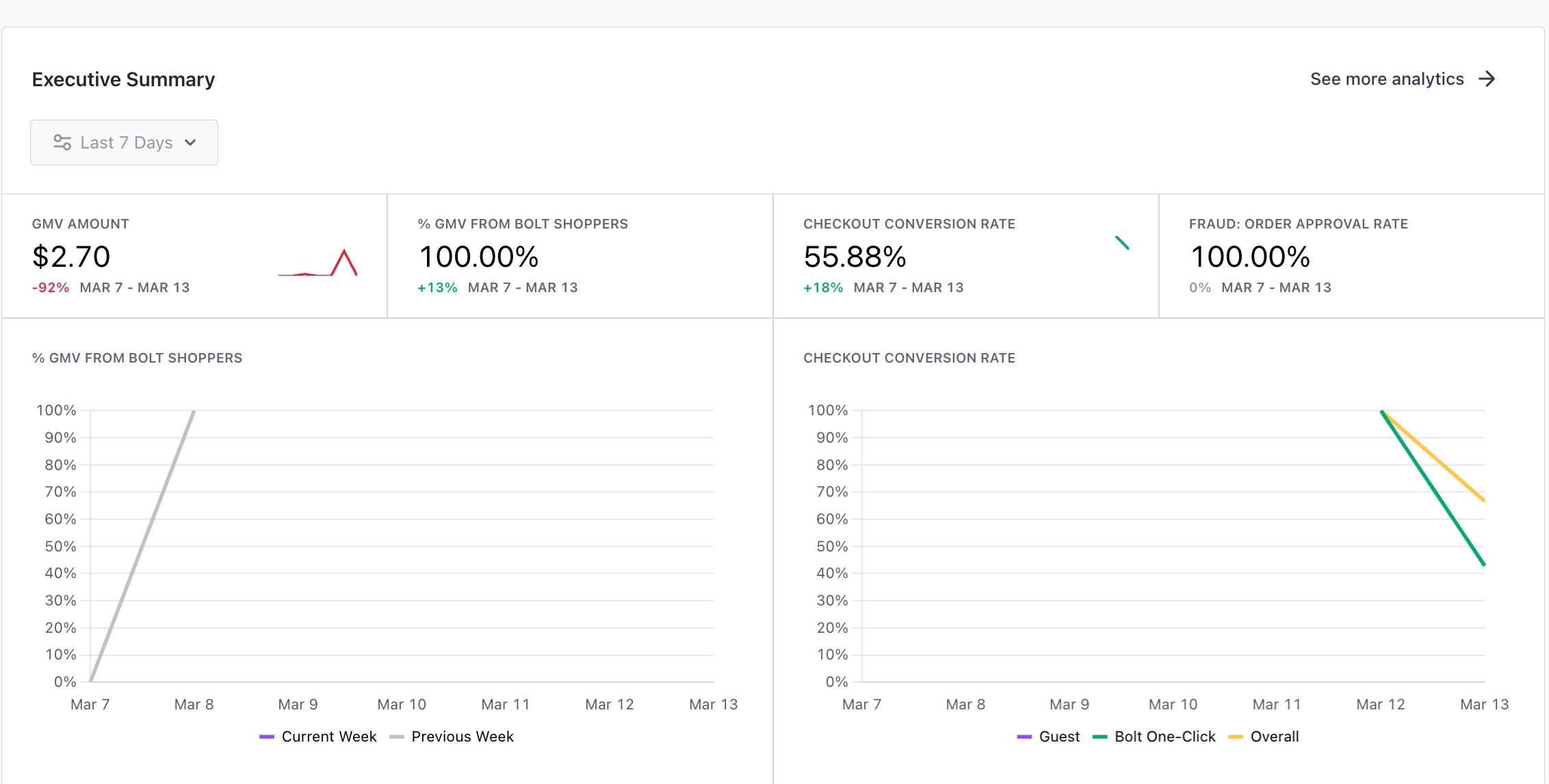The image size is (1549, 784).
Task: Click the 55.88% checkout conversion value
Action: 855,257
